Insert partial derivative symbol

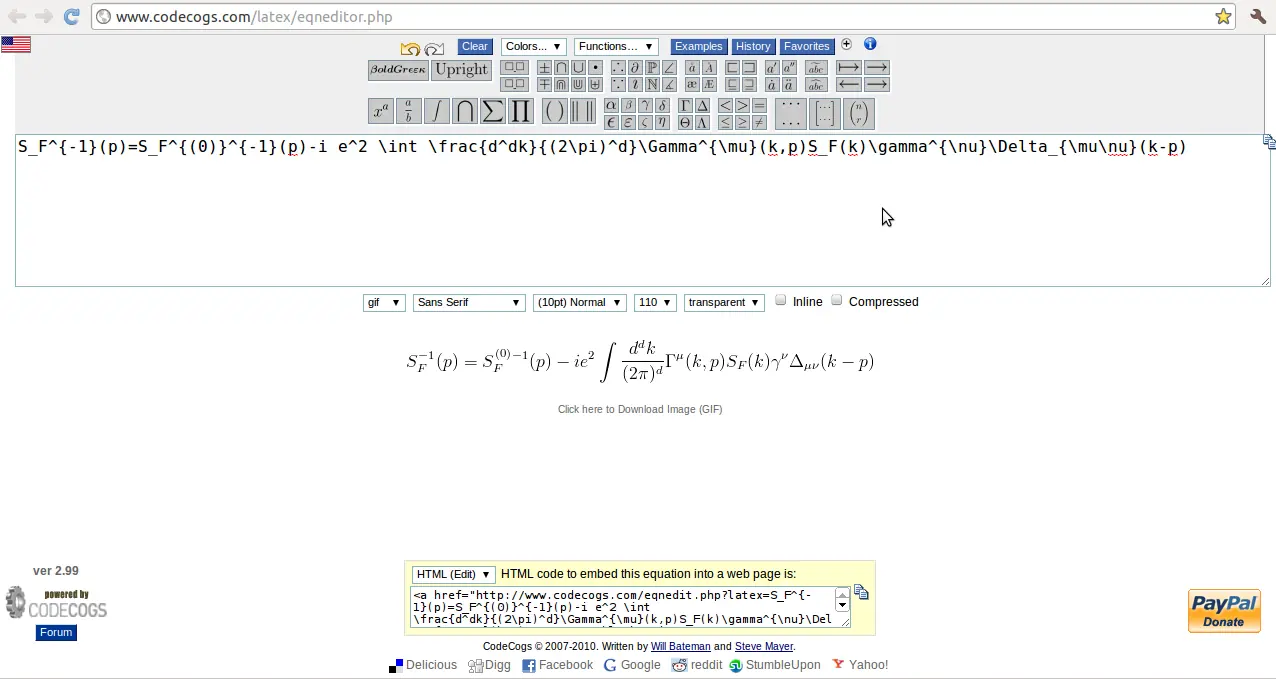[x=634, y=68]
